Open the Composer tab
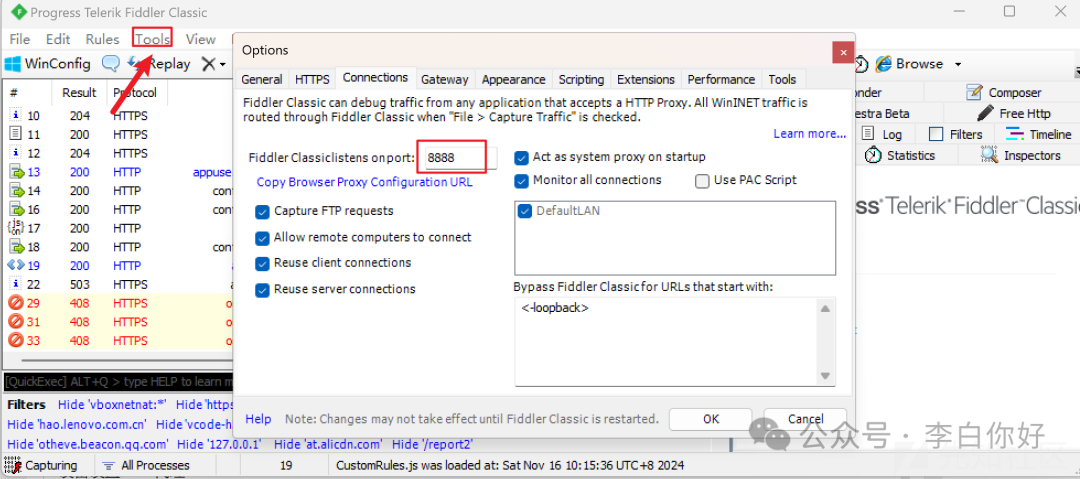The image size is (1080, 479). (x=1004, y=92)
